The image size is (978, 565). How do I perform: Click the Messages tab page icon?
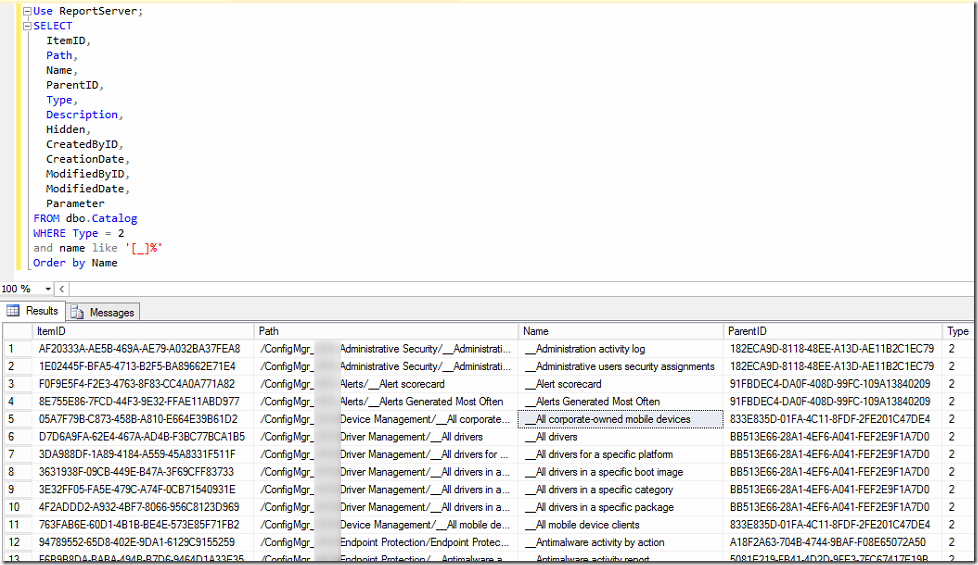78,312
